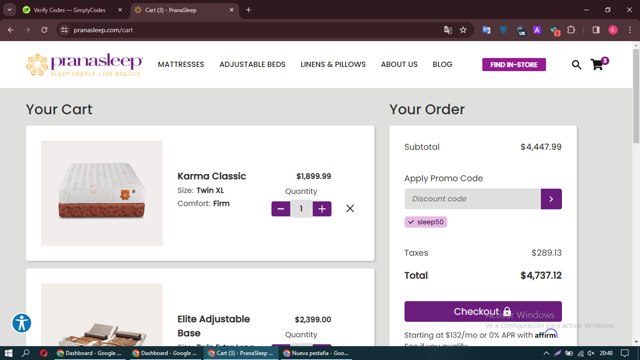Open Chrome three-dot menu

[630, 30]
